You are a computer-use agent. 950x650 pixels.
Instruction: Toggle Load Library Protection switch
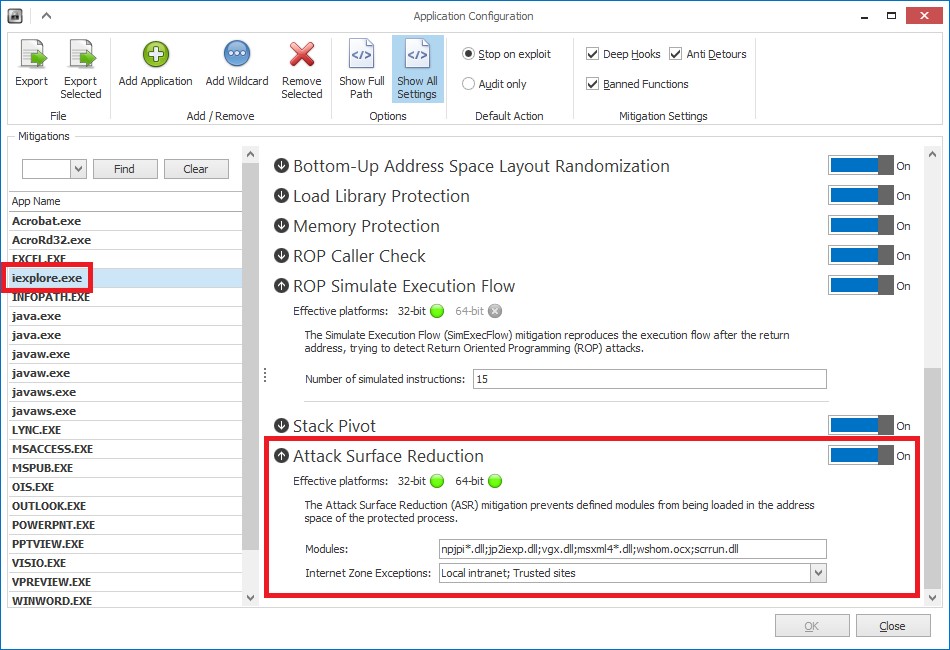(x=861, y=196)
